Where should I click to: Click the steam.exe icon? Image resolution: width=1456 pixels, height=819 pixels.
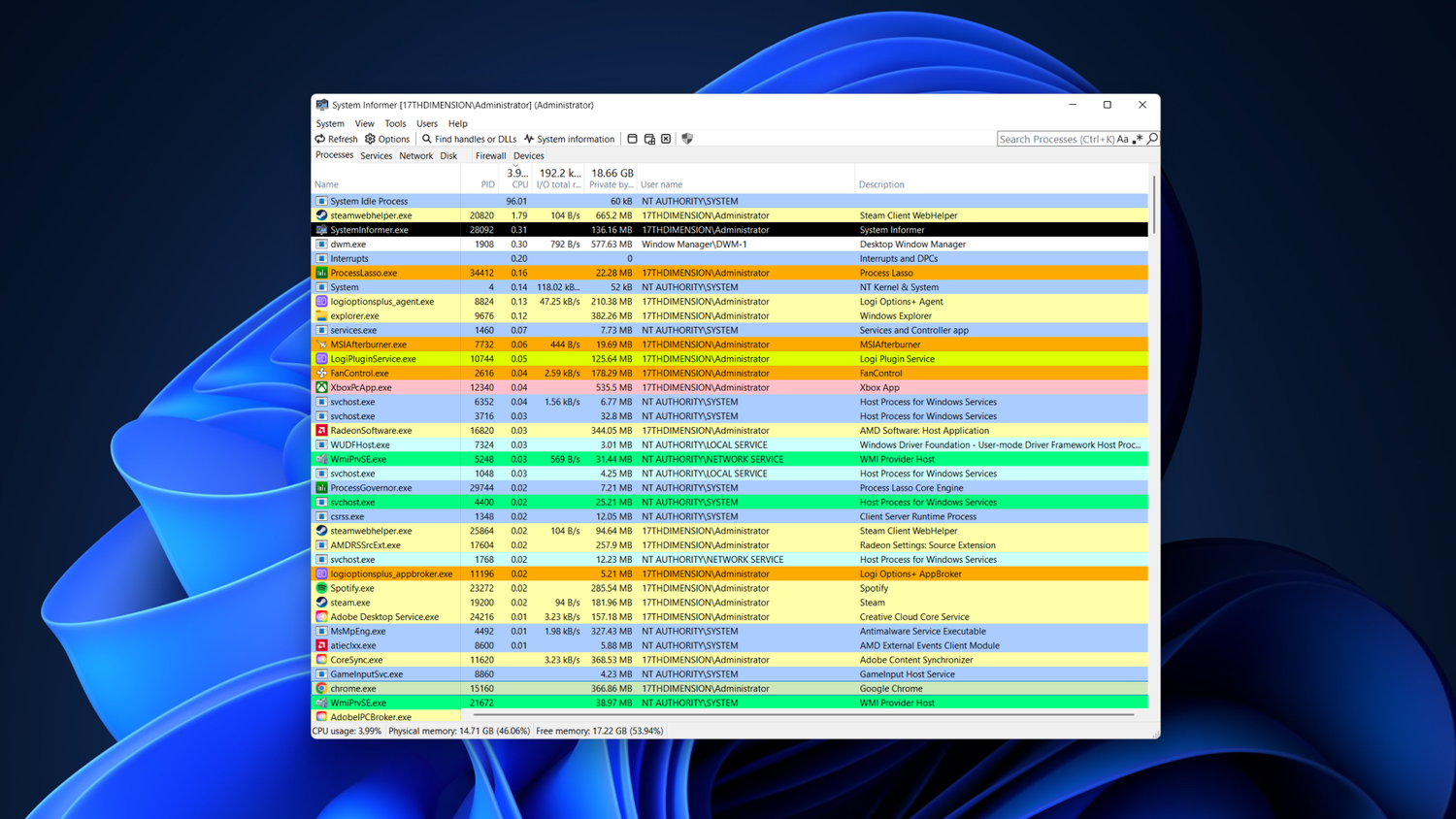coord(321,603)
